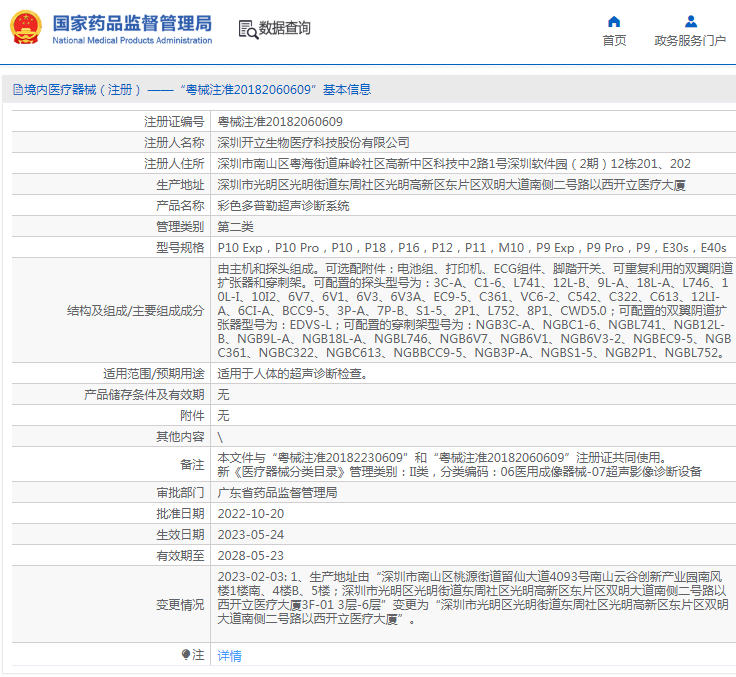Click the 无 value in storage conditions row
Viewport: 736px width, 677px height.
[223, 395]
